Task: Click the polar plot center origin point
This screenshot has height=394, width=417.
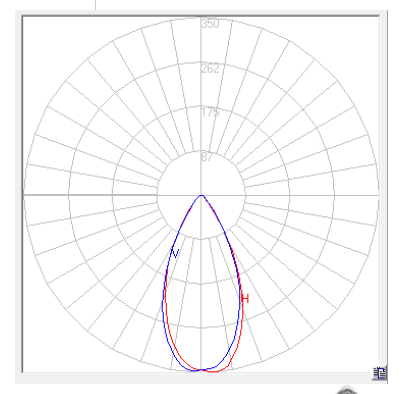Action: [x=201, y=195]
